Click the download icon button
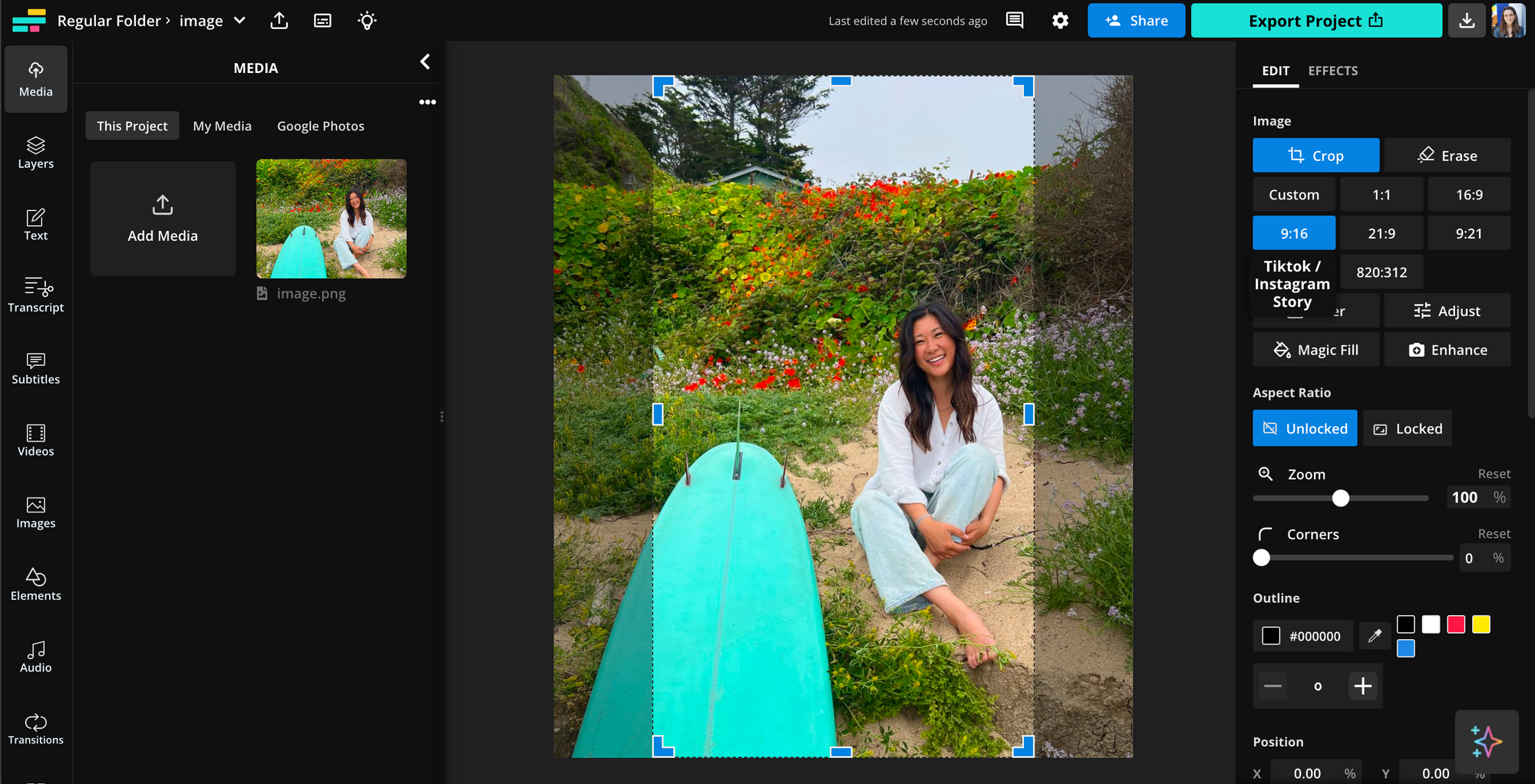Image resolution: width=1535 pixels, height=784 pixels. (1466, 21)
